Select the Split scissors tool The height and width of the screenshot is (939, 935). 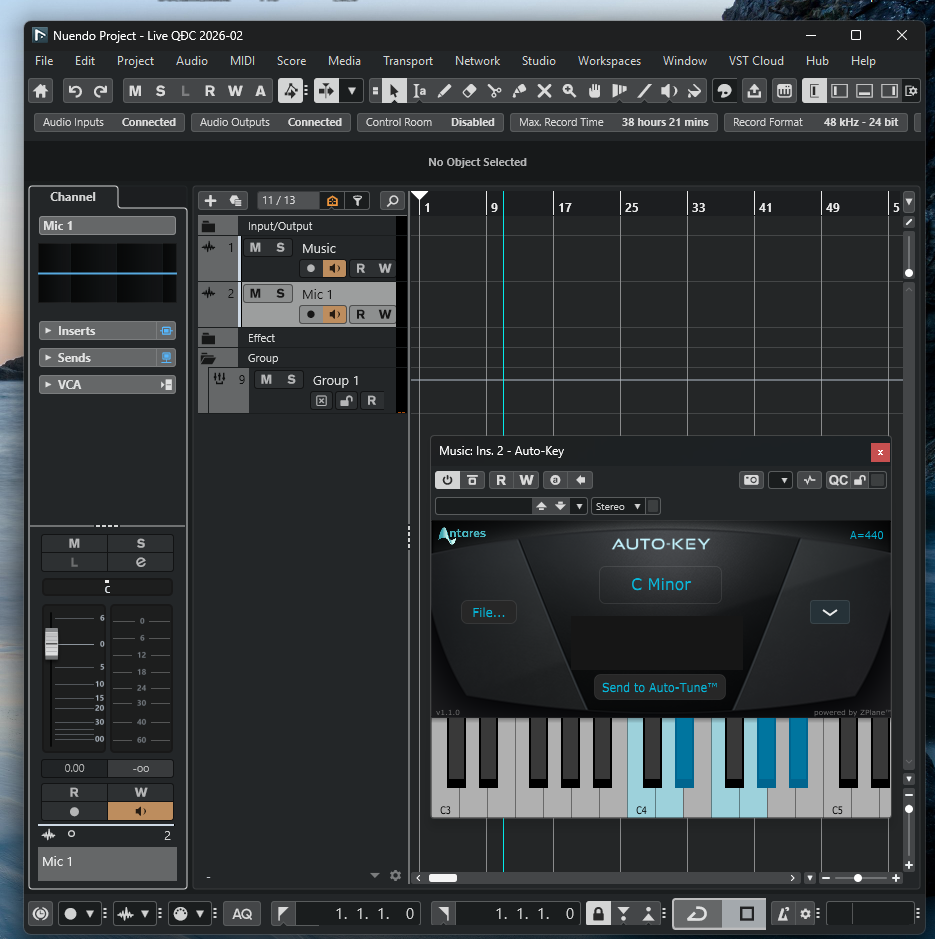(x=495, y=91)
